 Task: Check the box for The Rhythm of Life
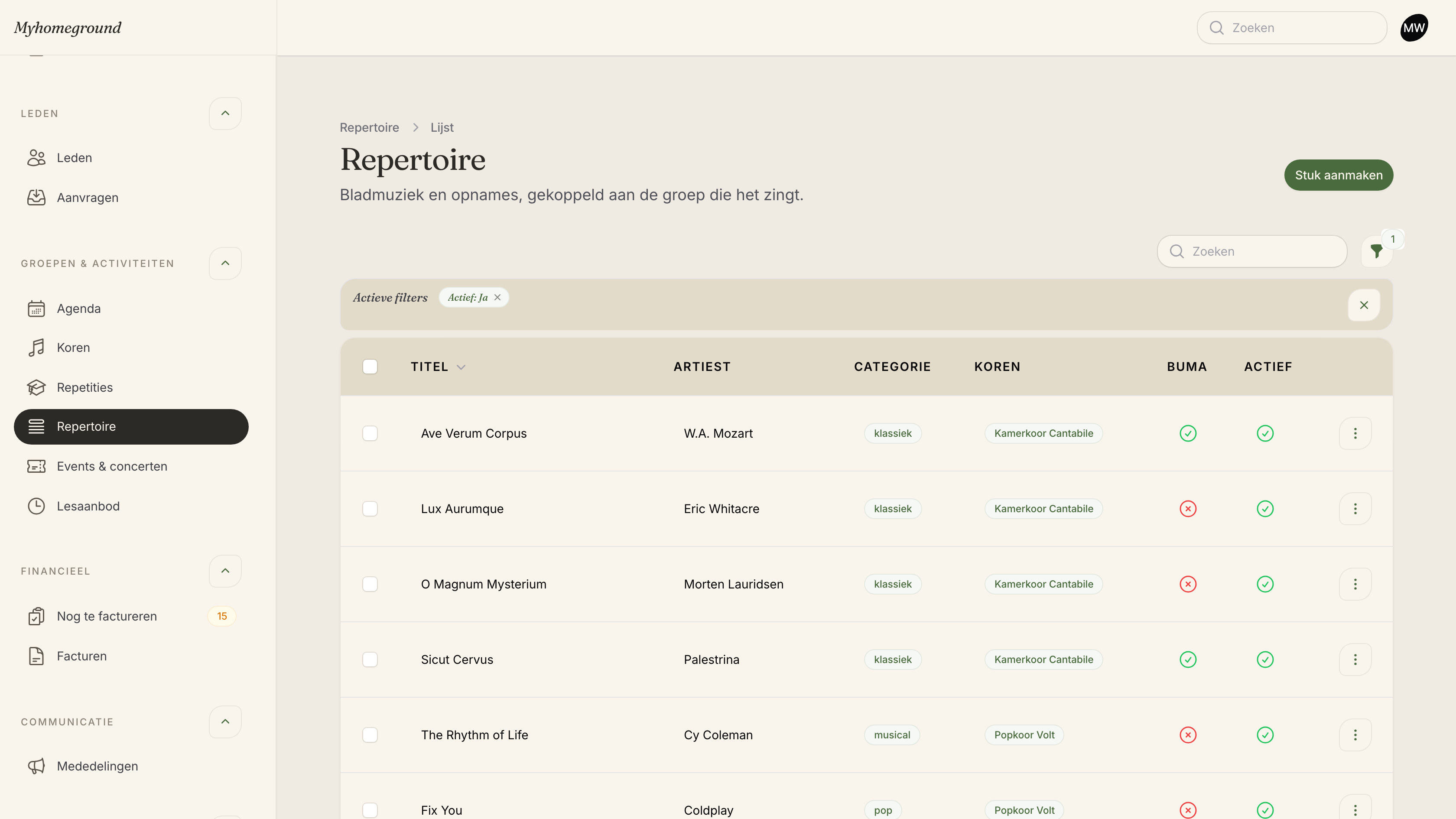(x=370, y=735)
